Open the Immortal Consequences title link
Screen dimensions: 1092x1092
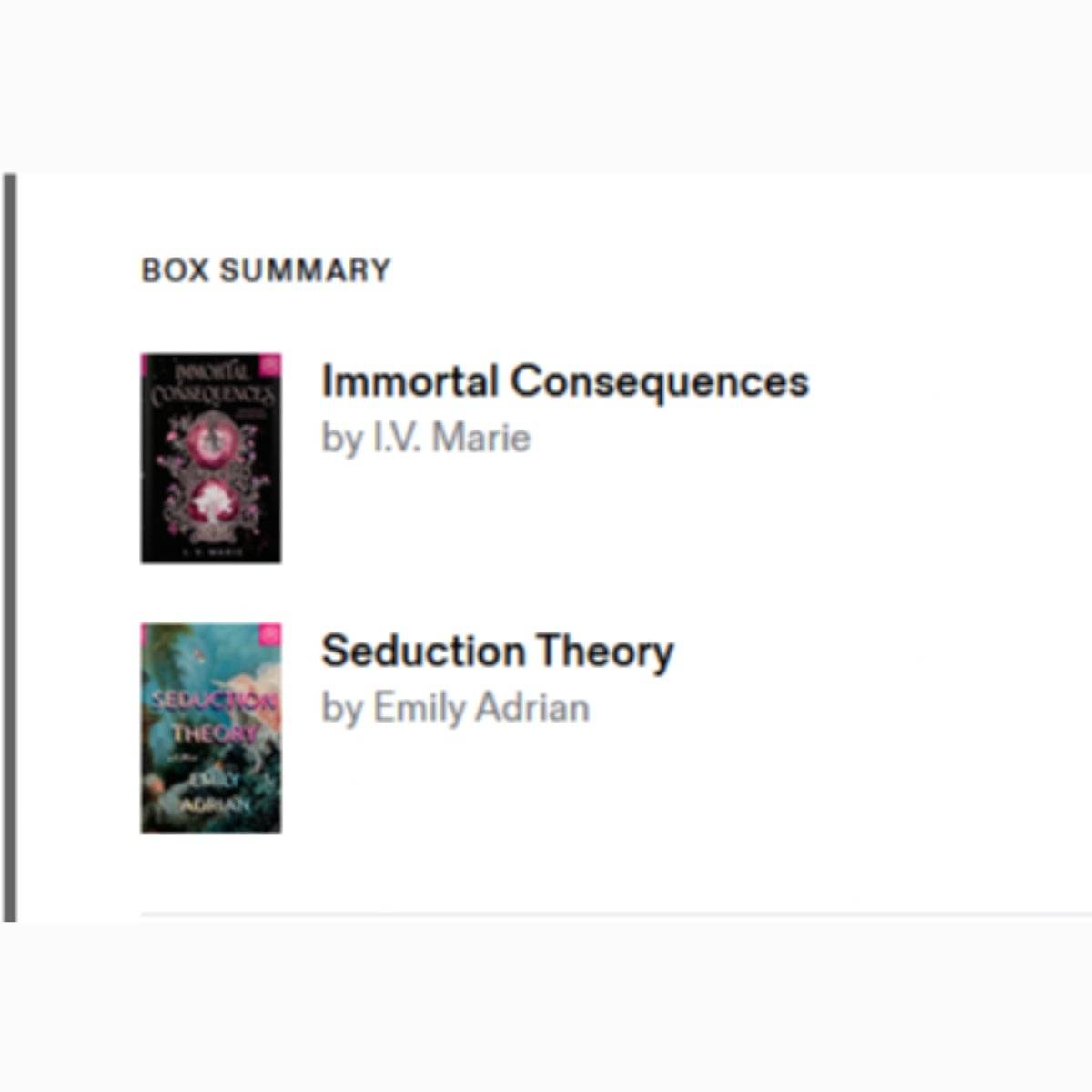tap(564, 381)
